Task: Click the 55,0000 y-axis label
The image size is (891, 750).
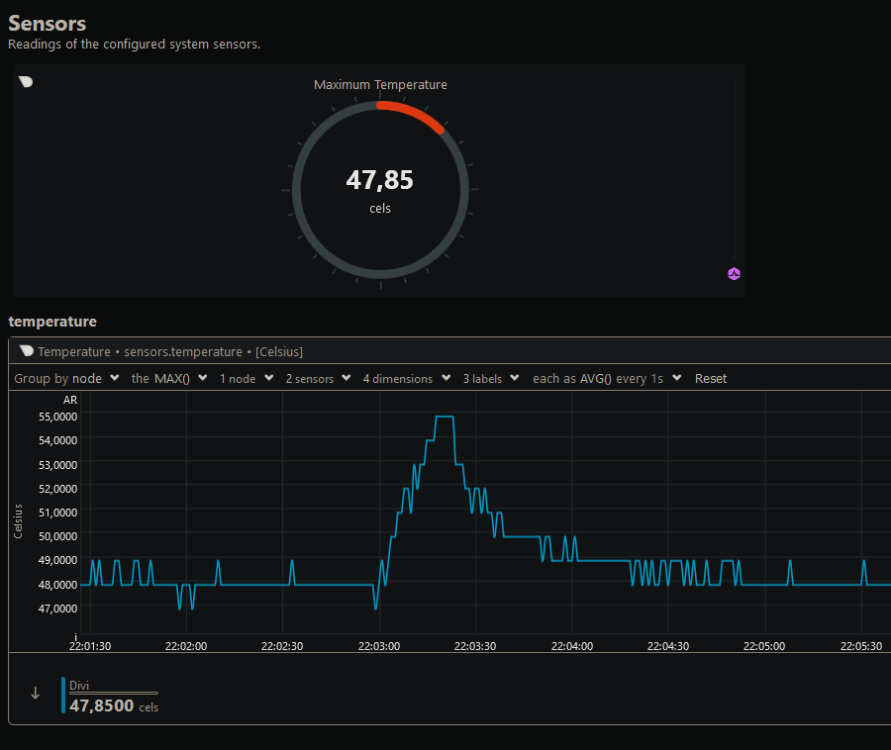Action: tap(58, 416)
